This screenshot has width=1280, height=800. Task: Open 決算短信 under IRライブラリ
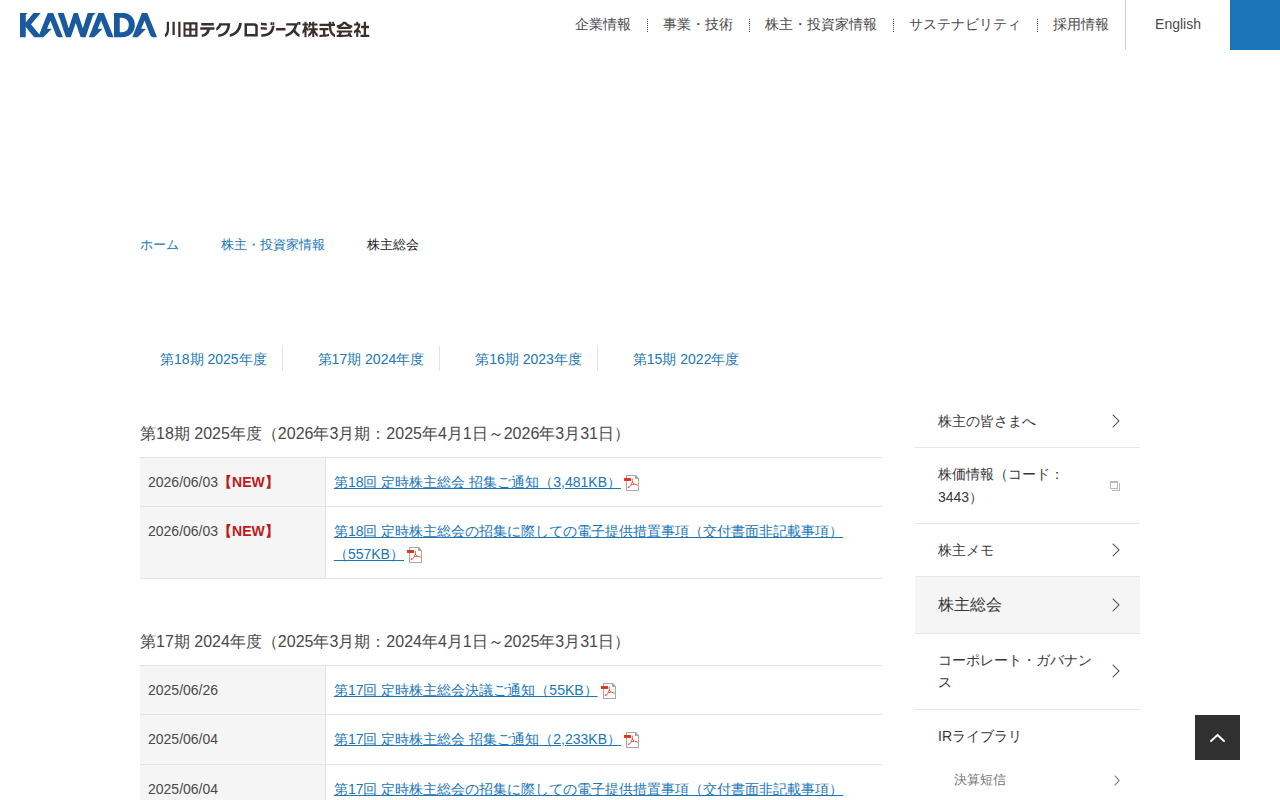click(980, 780)
